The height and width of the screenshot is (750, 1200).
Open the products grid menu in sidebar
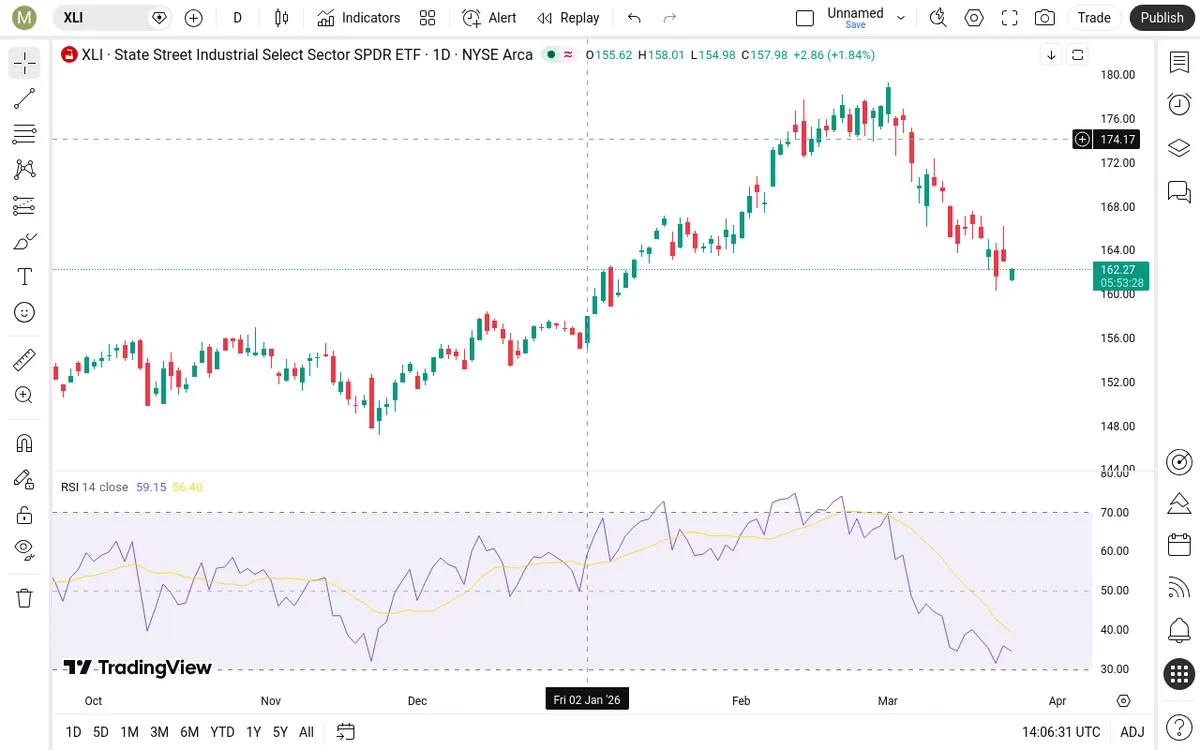pos(1179,673)
